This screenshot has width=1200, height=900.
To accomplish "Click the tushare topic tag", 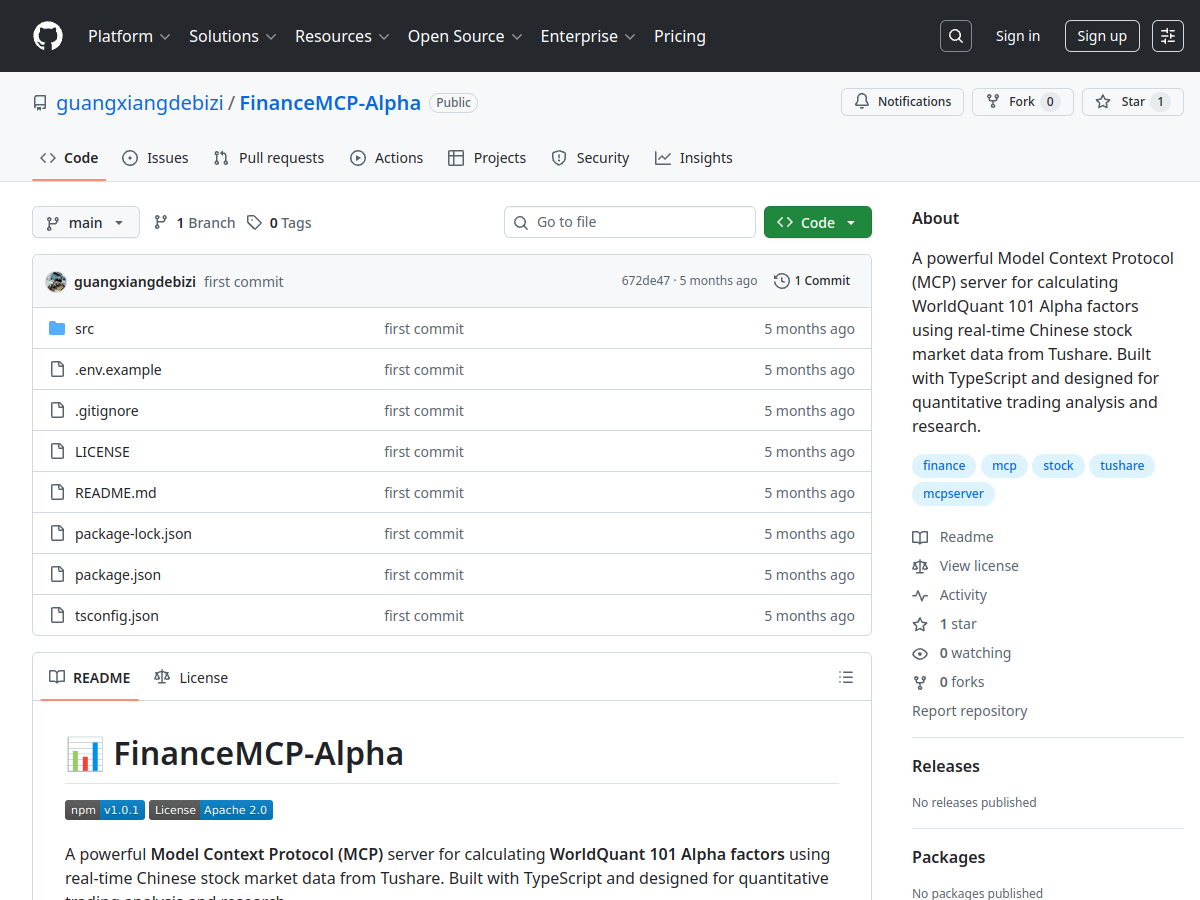I will pyautogui.click(x=1121, y=466).
